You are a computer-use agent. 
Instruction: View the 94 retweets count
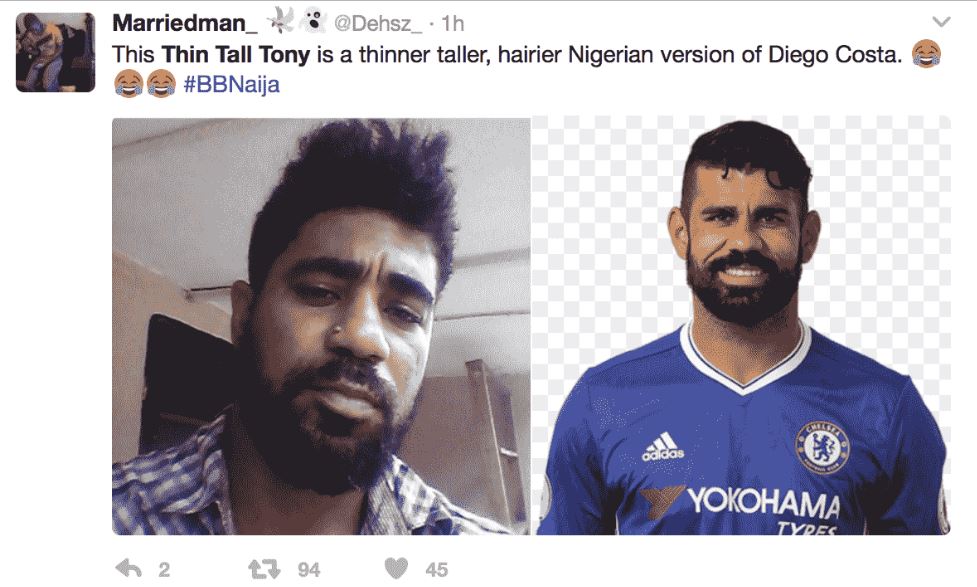(x=309, y=569)
